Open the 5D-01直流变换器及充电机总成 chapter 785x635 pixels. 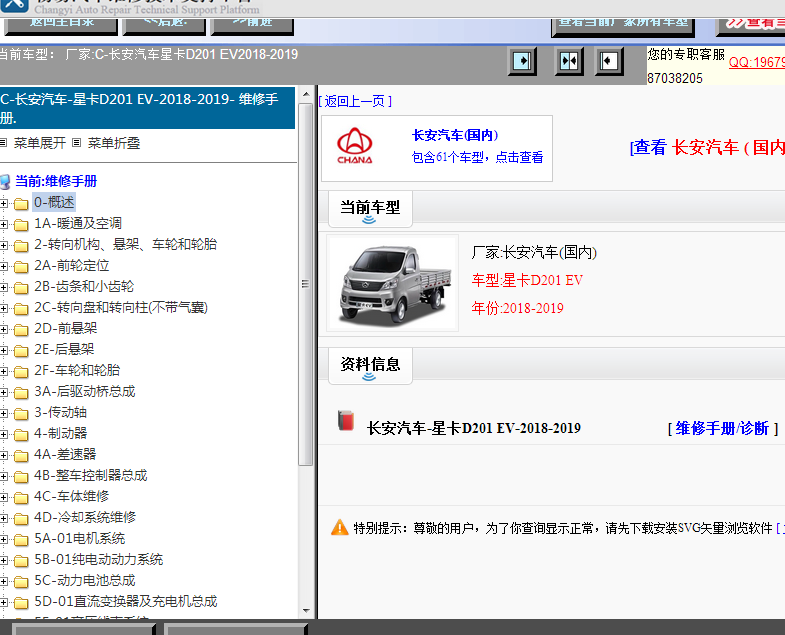click(126, 602)
